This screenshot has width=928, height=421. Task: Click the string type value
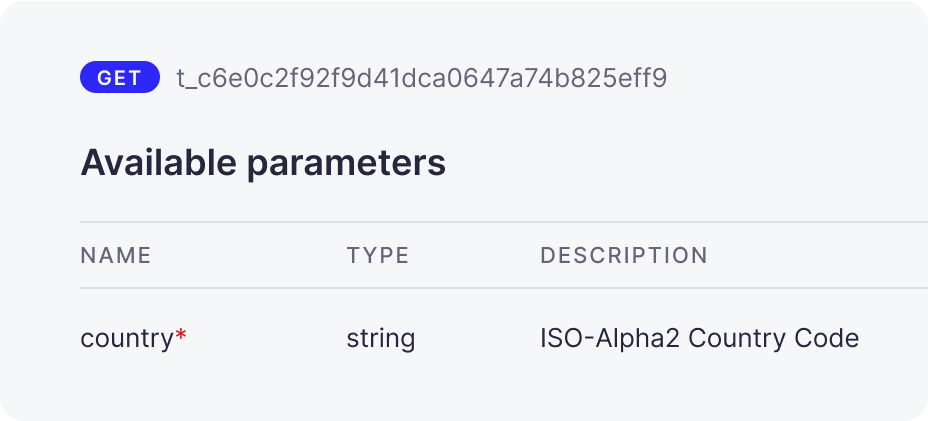pyautogui.click(x=381, y=339)
